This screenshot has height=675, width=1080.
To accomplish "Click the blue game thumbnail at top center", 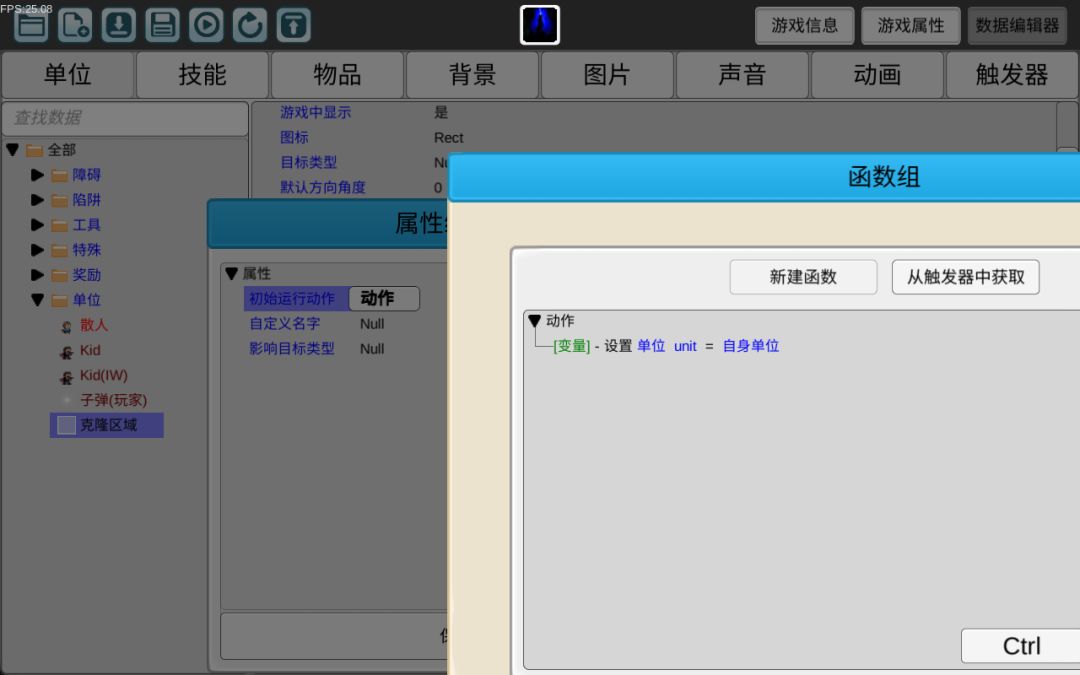I will click(539, 25).
